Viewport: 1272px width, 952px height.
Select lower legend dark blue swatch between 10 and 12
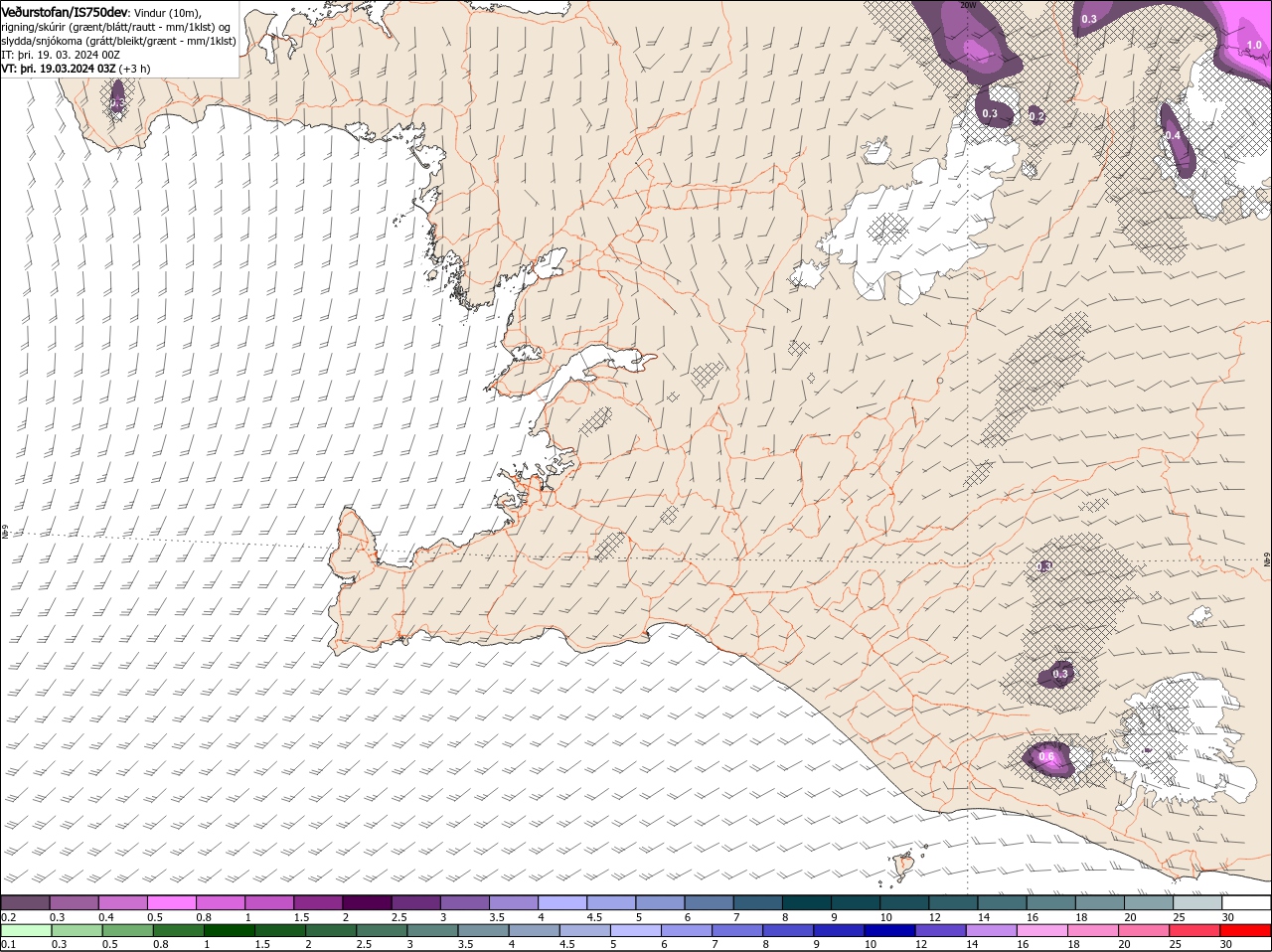889,930
